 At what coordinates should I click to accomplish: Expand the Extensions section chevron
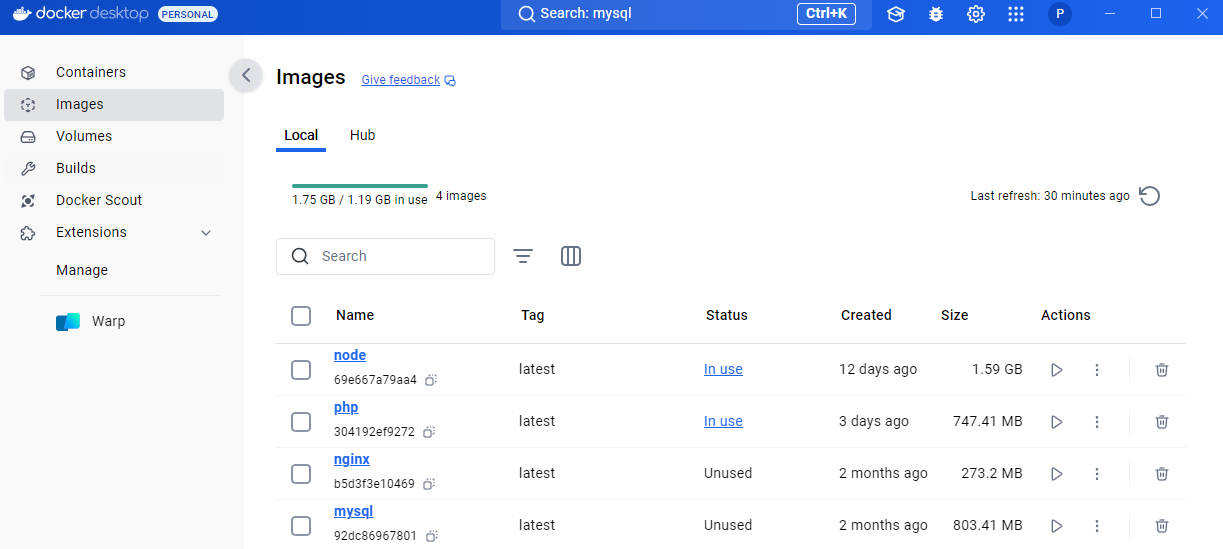(x=206, y=233)
